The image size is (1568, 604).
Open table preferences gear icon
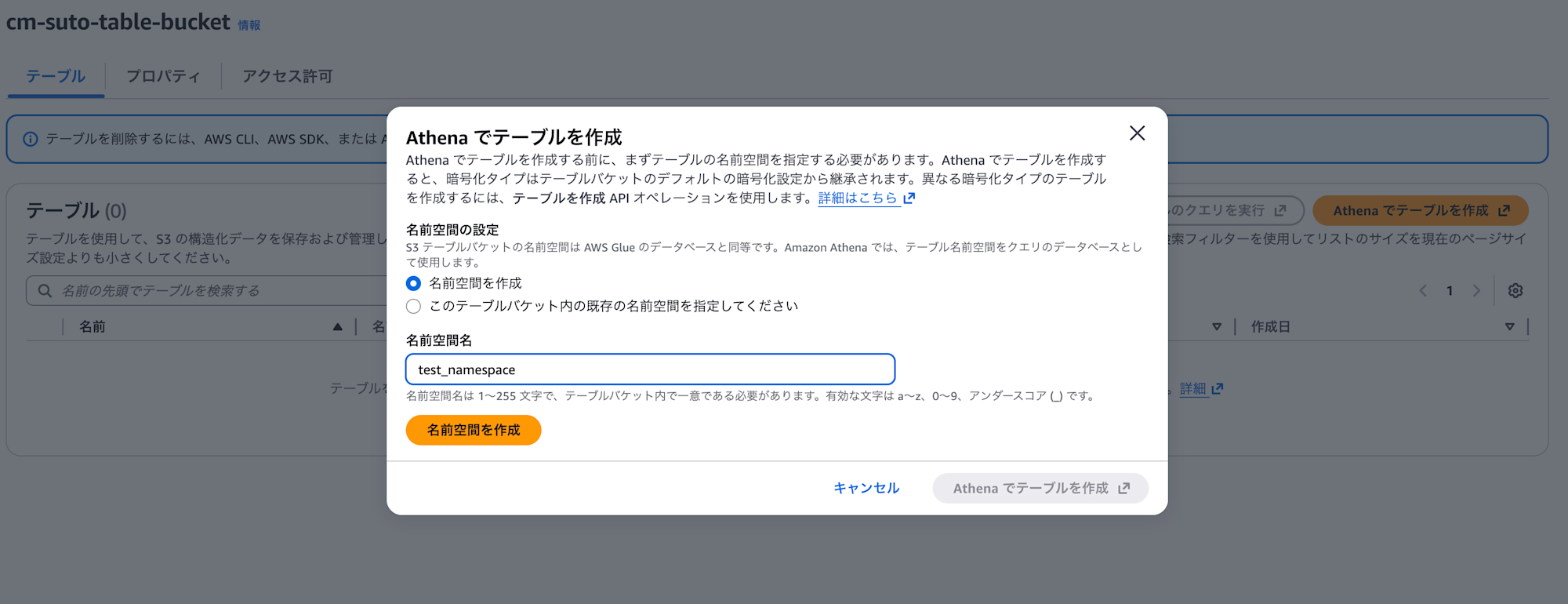tap(1515, 290)
